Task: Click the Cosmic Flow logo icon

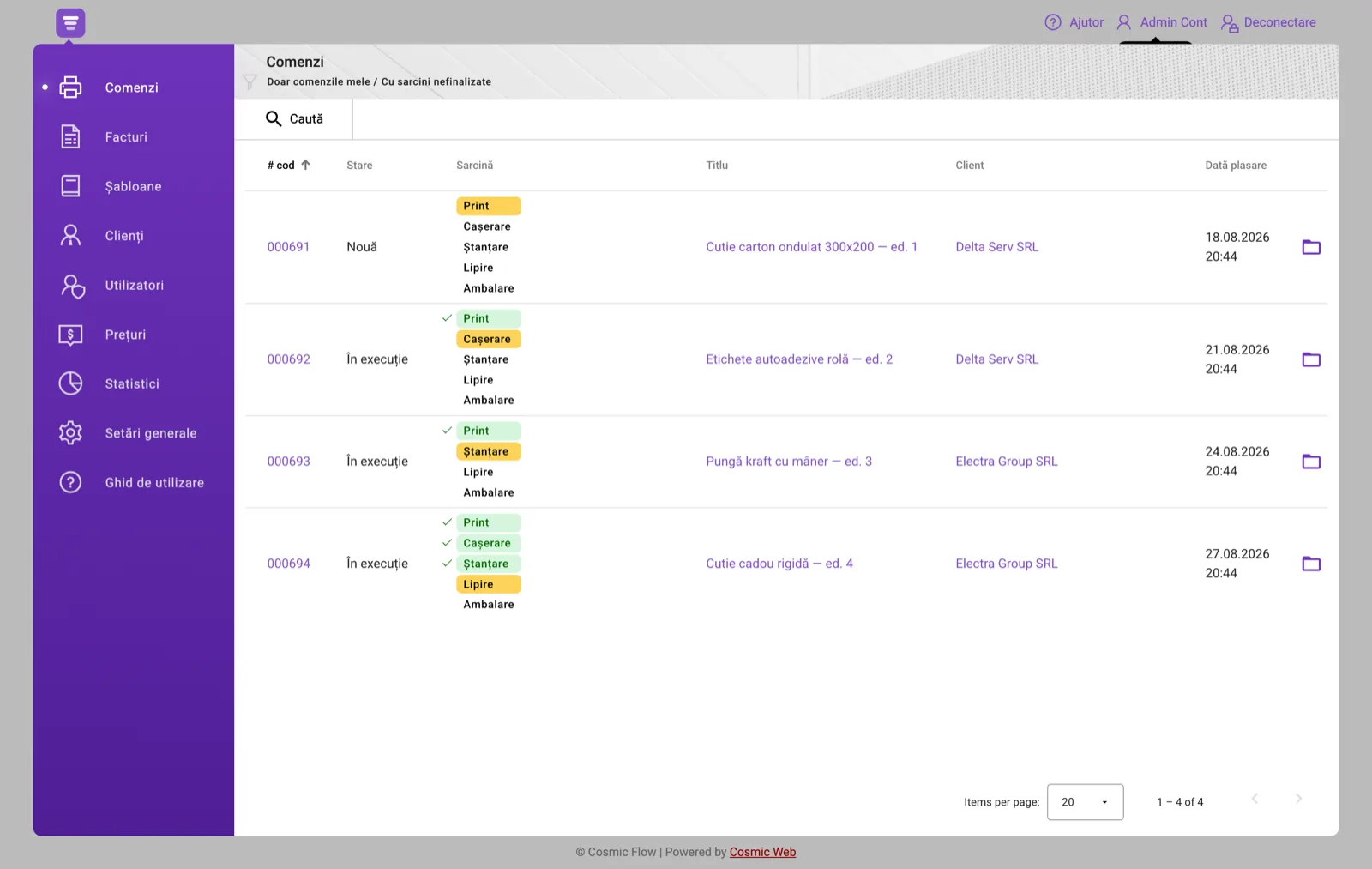Action: [x=70, y=23]
